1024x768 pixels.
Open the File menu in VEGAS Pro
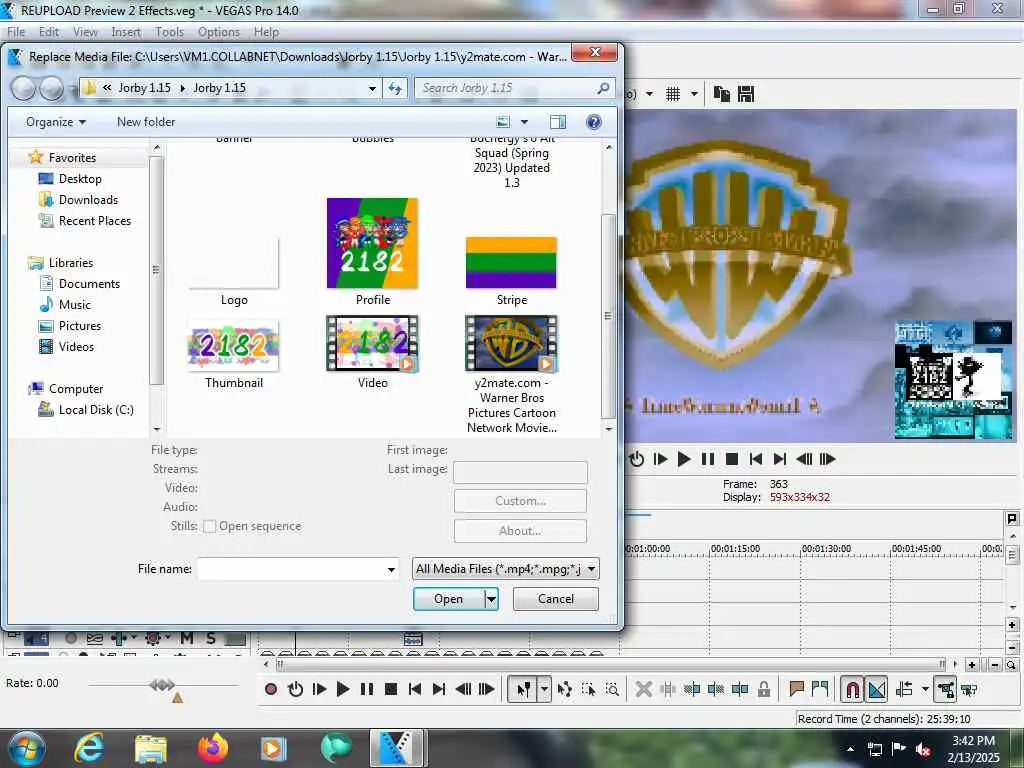pyautogui.click(x=16, y=32)
